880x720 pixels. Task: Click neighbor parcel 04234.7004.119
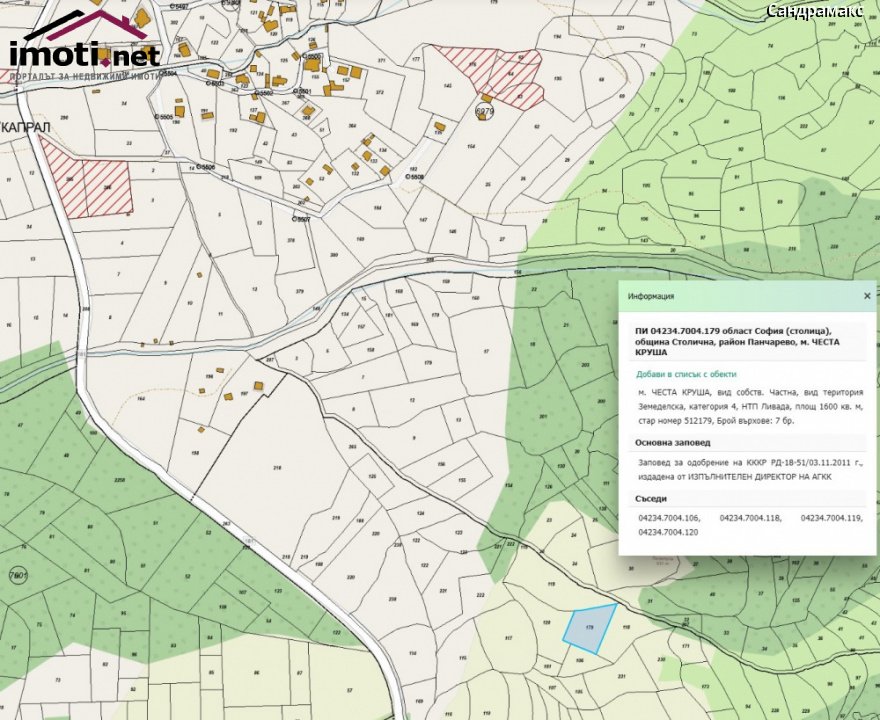(x=831, y=518)
